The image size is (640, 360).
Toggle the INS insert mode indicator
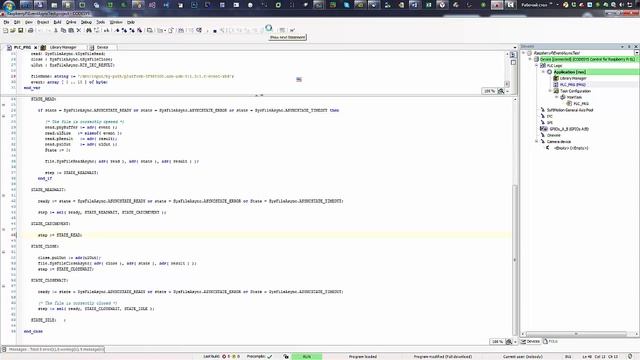click(568, 356)
